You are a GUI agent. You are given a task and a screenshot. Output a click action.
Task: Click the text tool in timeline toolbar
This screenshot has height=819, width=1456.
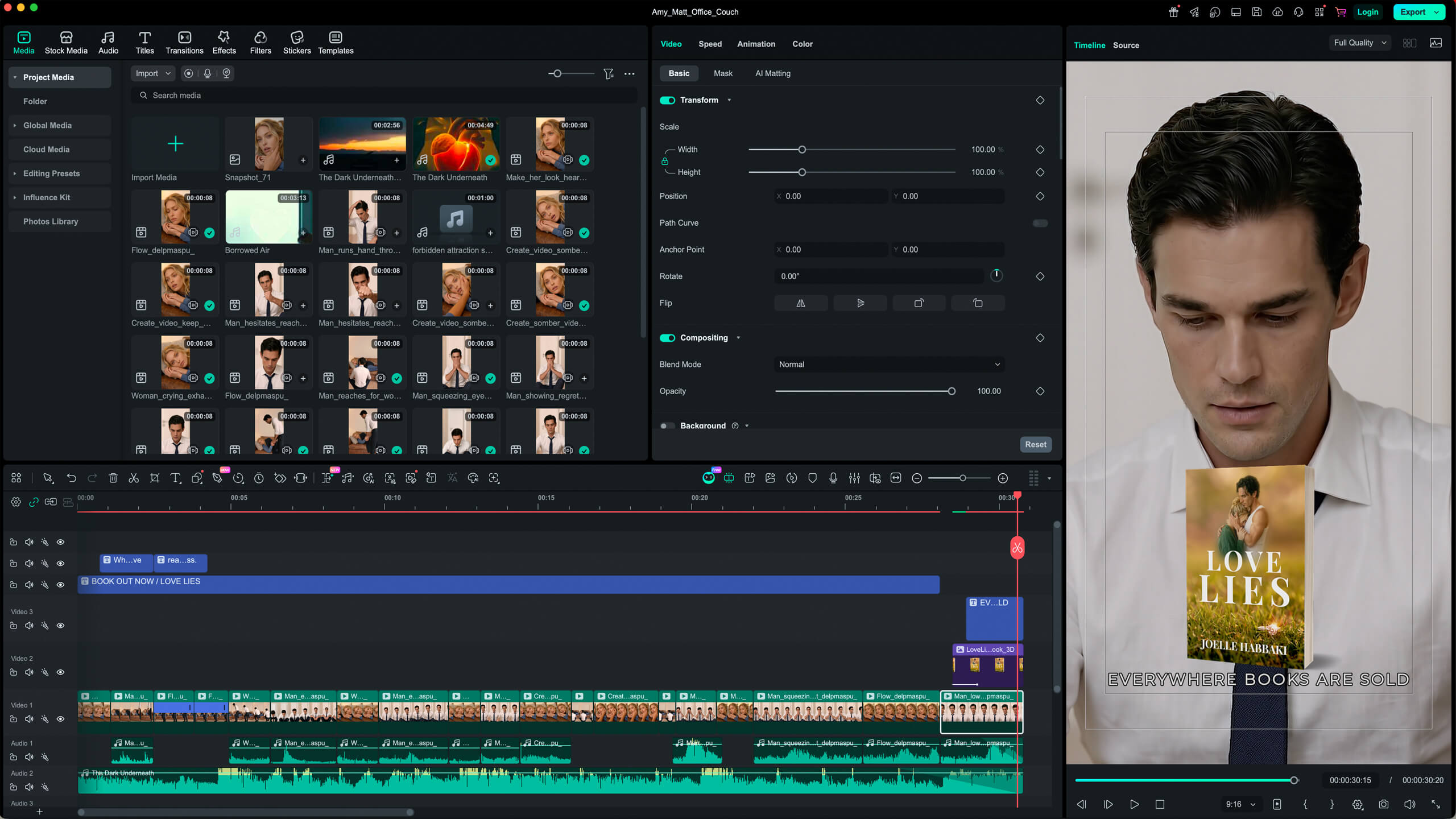coord(176,478)
